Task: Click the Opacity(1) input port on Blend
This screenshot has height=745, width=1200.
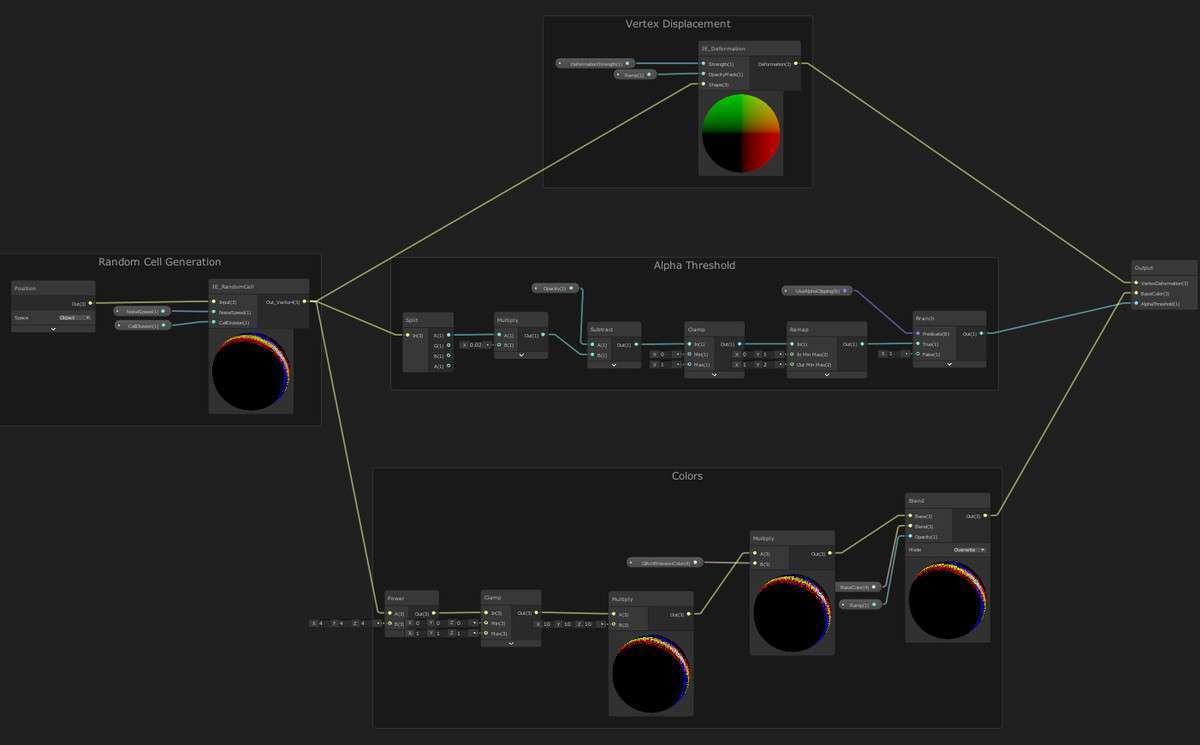Action: (910, 536)
